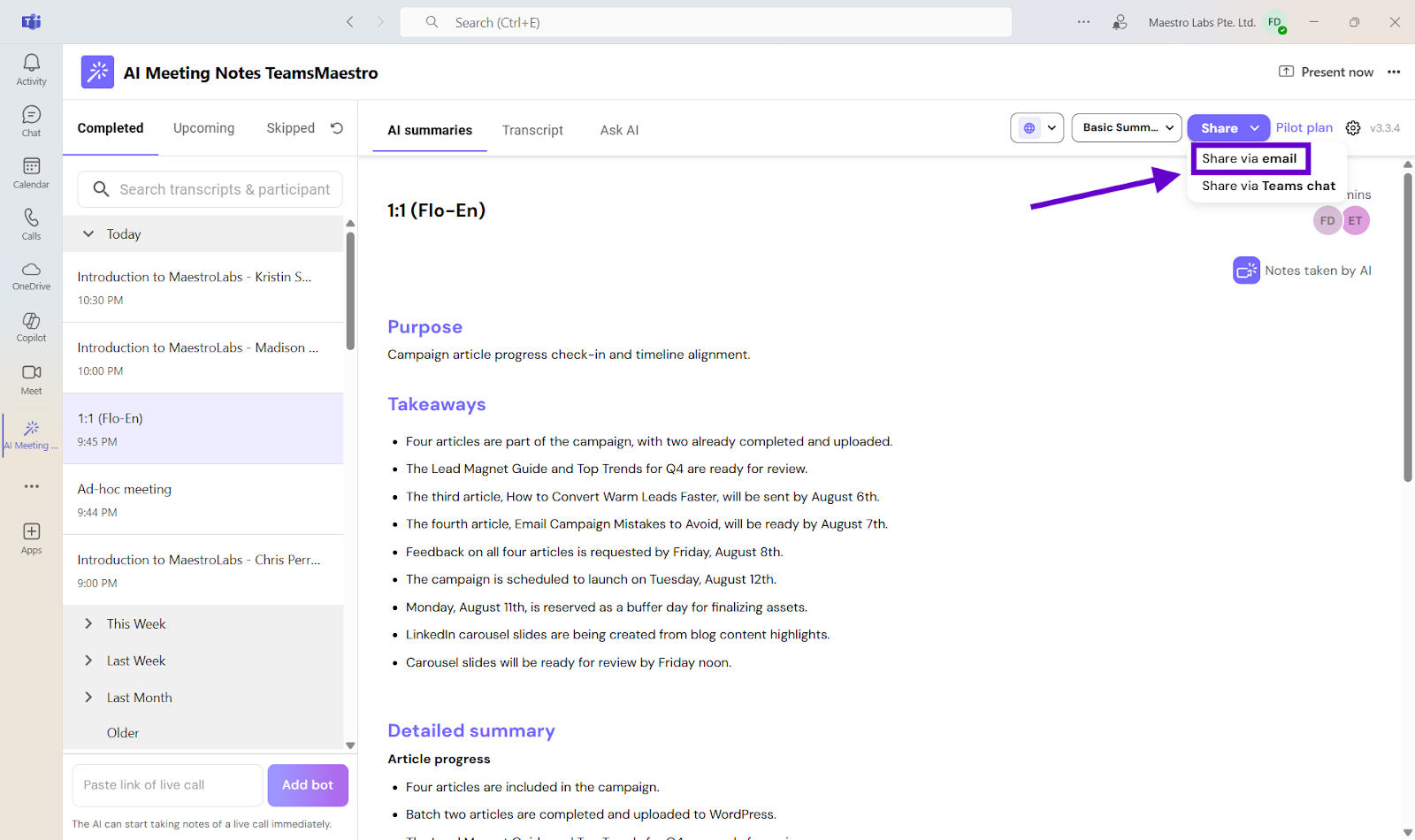Click the meeting list scrollbar thumb
This screenshot has height=840, width=1415.
click(x=350, y=291)
